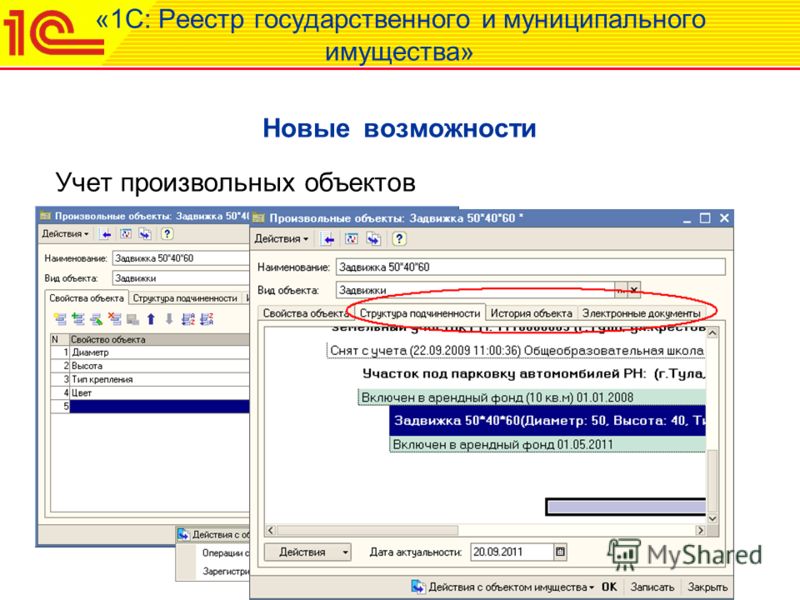Select Цвет row in properties list
The height and width of the screenshot is (600, 800).
point(151,393)
